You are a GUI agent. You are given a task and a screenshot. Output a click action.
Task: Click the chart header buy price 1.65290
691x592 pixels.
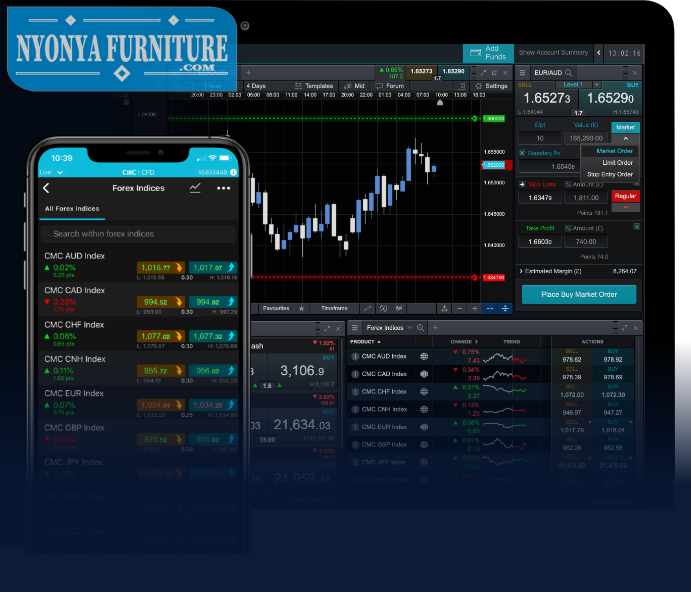point(453,71)
